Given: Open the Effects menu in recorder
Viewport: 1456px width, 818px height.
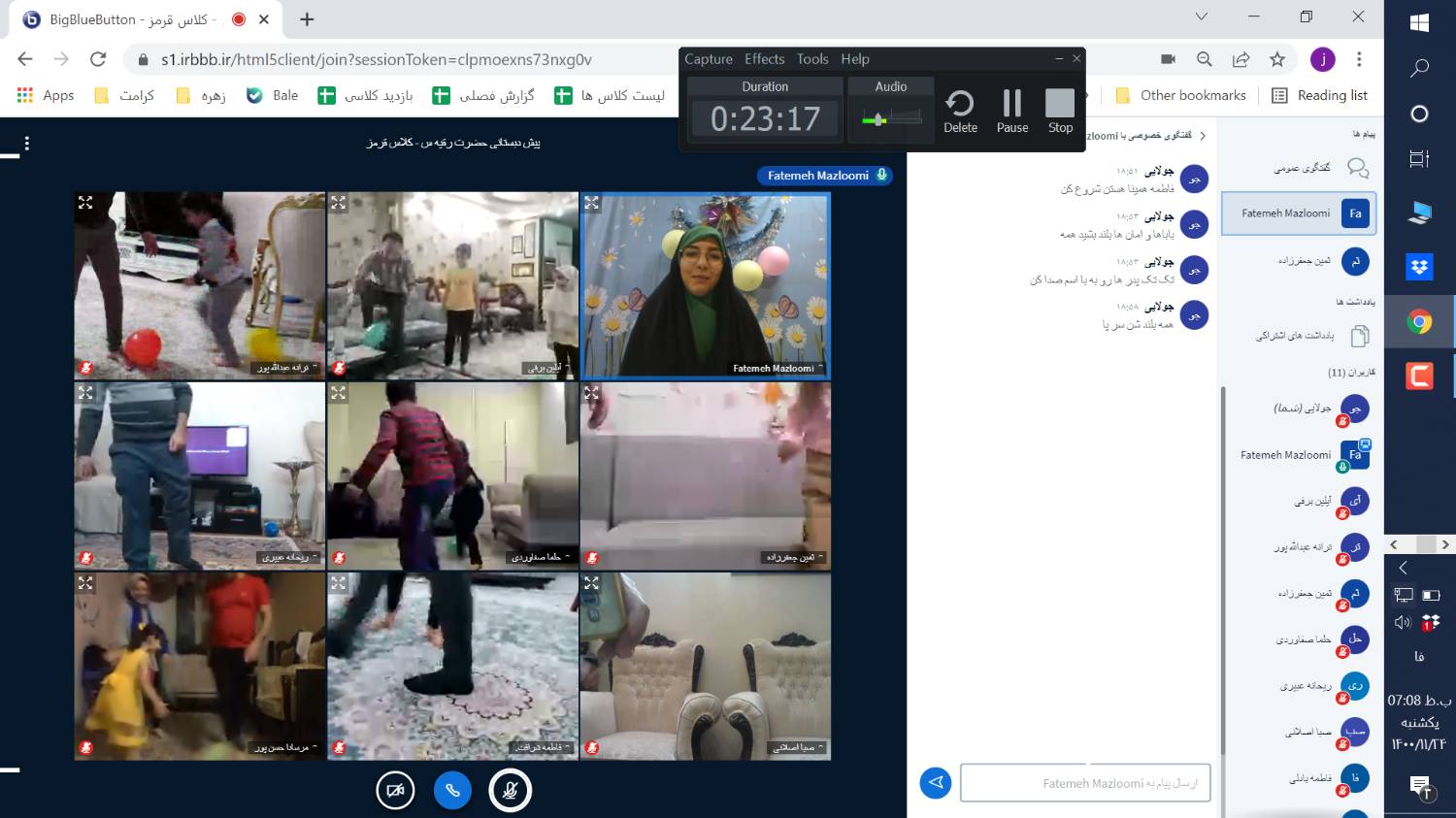Looking at the screenshot, I should click(x=764, y=59).
